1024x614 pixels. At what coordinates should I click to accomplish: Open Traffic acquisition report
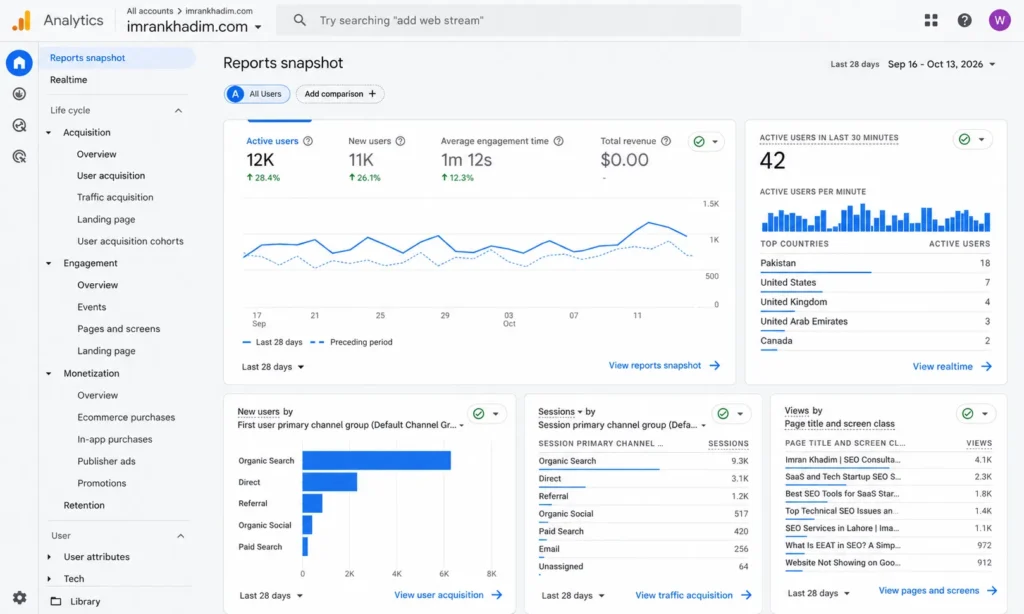(x=115, y=197)
